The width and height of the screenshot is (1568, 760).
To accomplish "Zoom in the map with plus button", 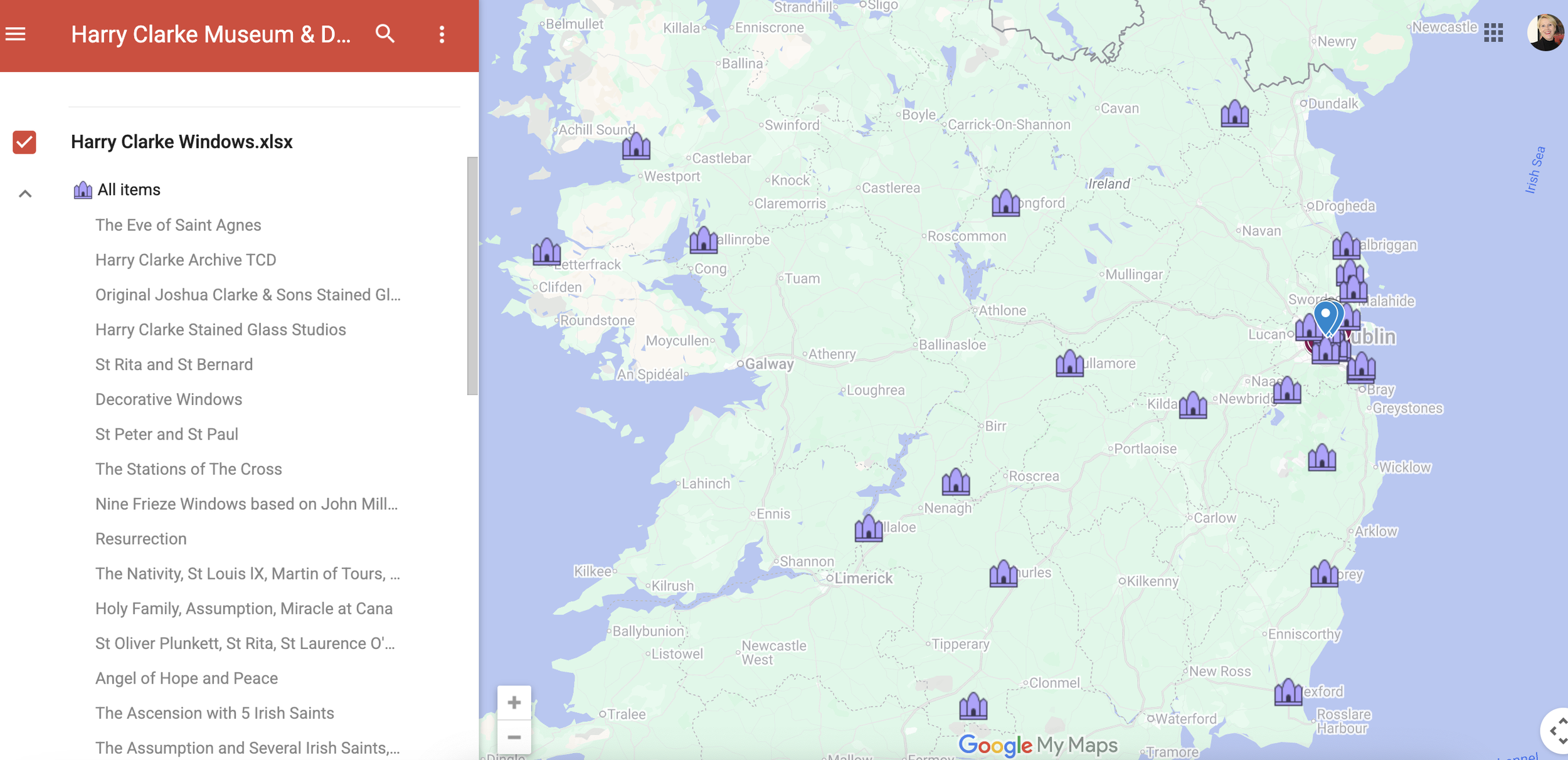I will click(x=514, y=702).
